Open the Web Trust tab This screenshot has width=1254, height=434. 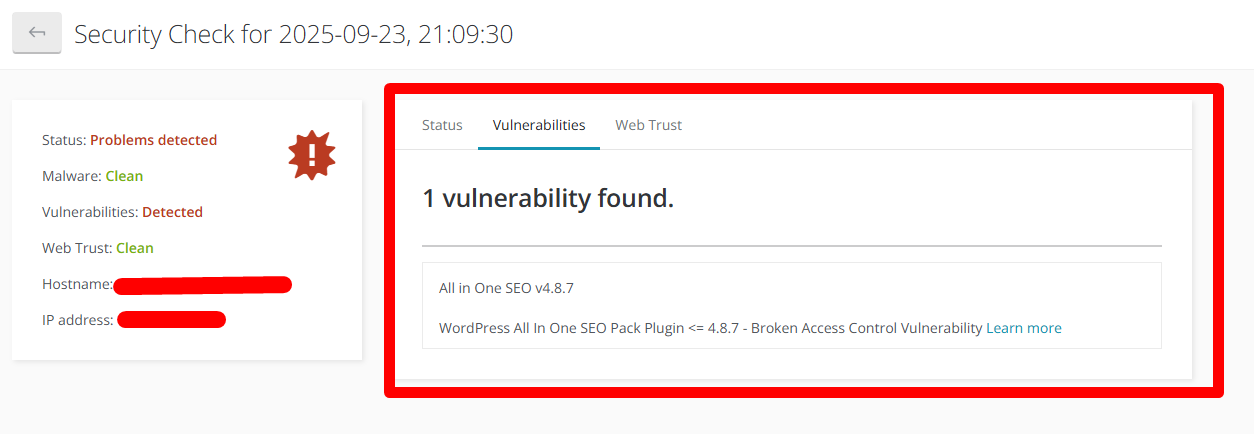(649, 125)
